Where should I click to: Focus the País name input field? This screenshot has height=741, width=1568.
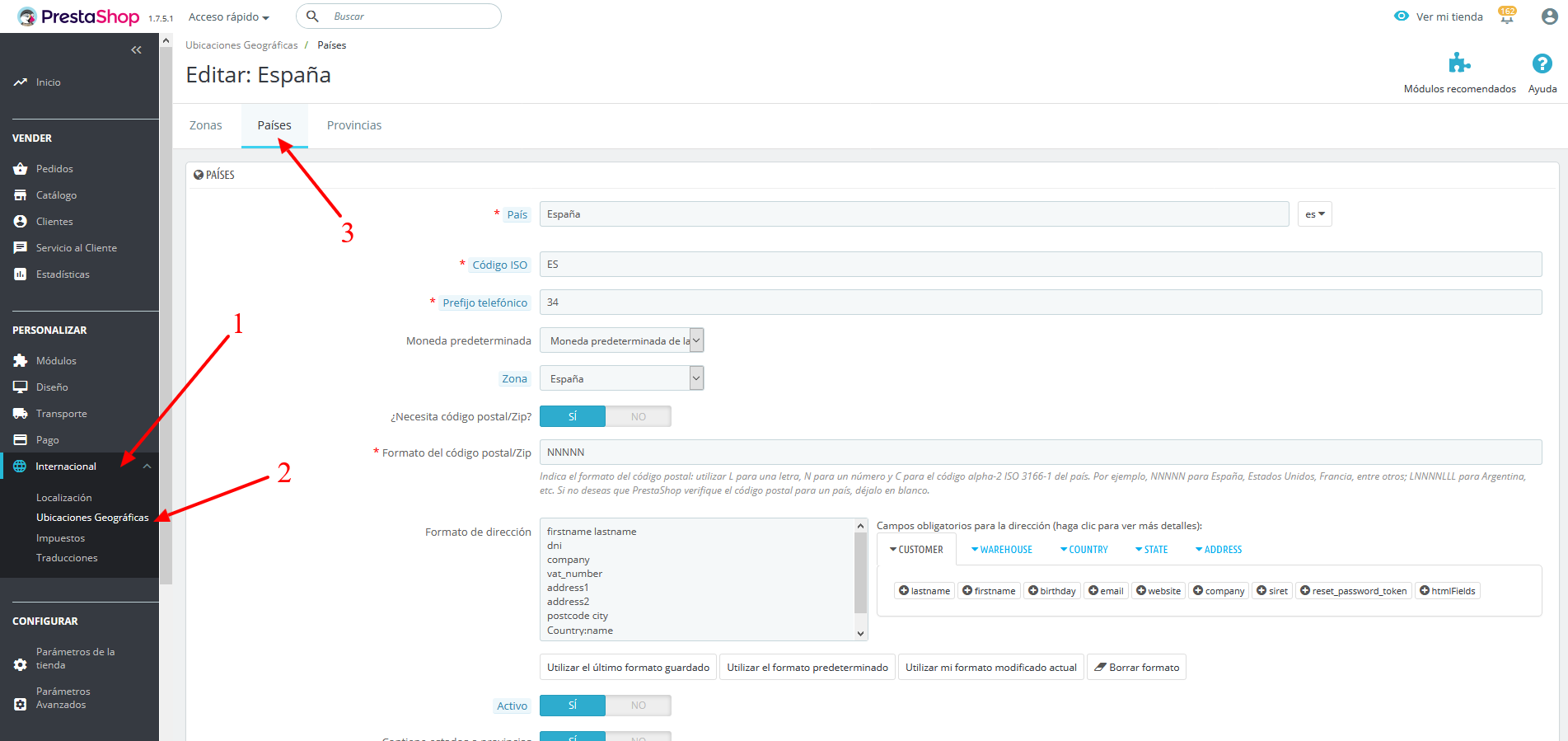pyautogui.click(x=915, y=214)
